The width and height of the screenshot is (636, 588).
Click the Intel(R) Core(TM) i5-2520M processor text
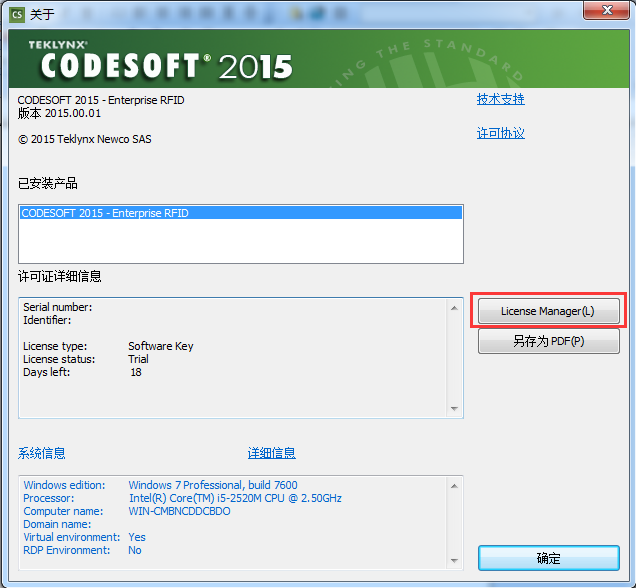coord(235,498)
